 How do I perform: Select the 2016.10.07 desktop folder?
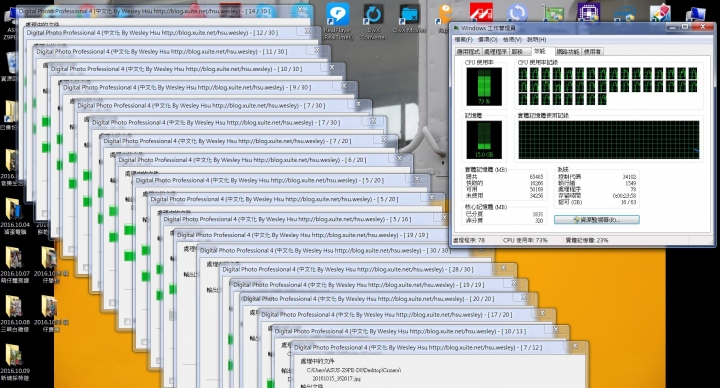(15, 264)
